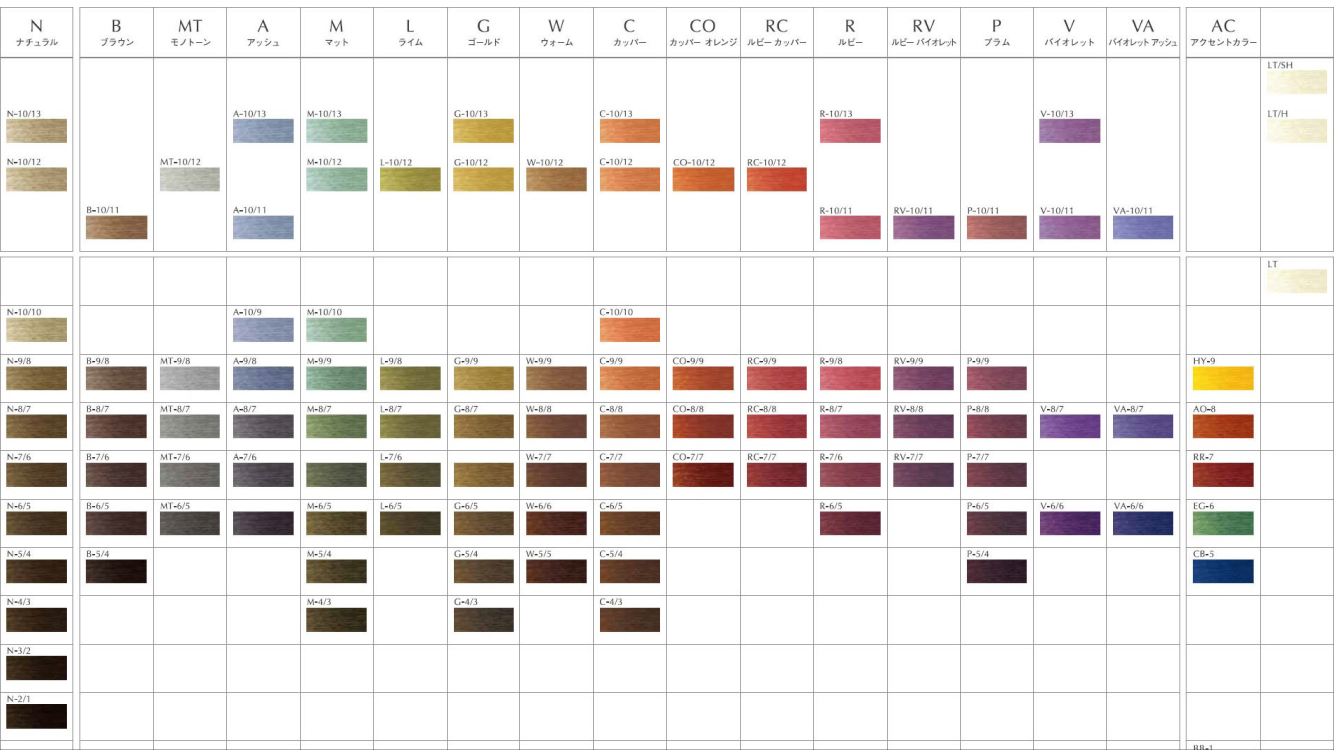1334x750 pixels.
Task: Choose the CO-10/12 copper orange swatch
Action: coord(703,179)
